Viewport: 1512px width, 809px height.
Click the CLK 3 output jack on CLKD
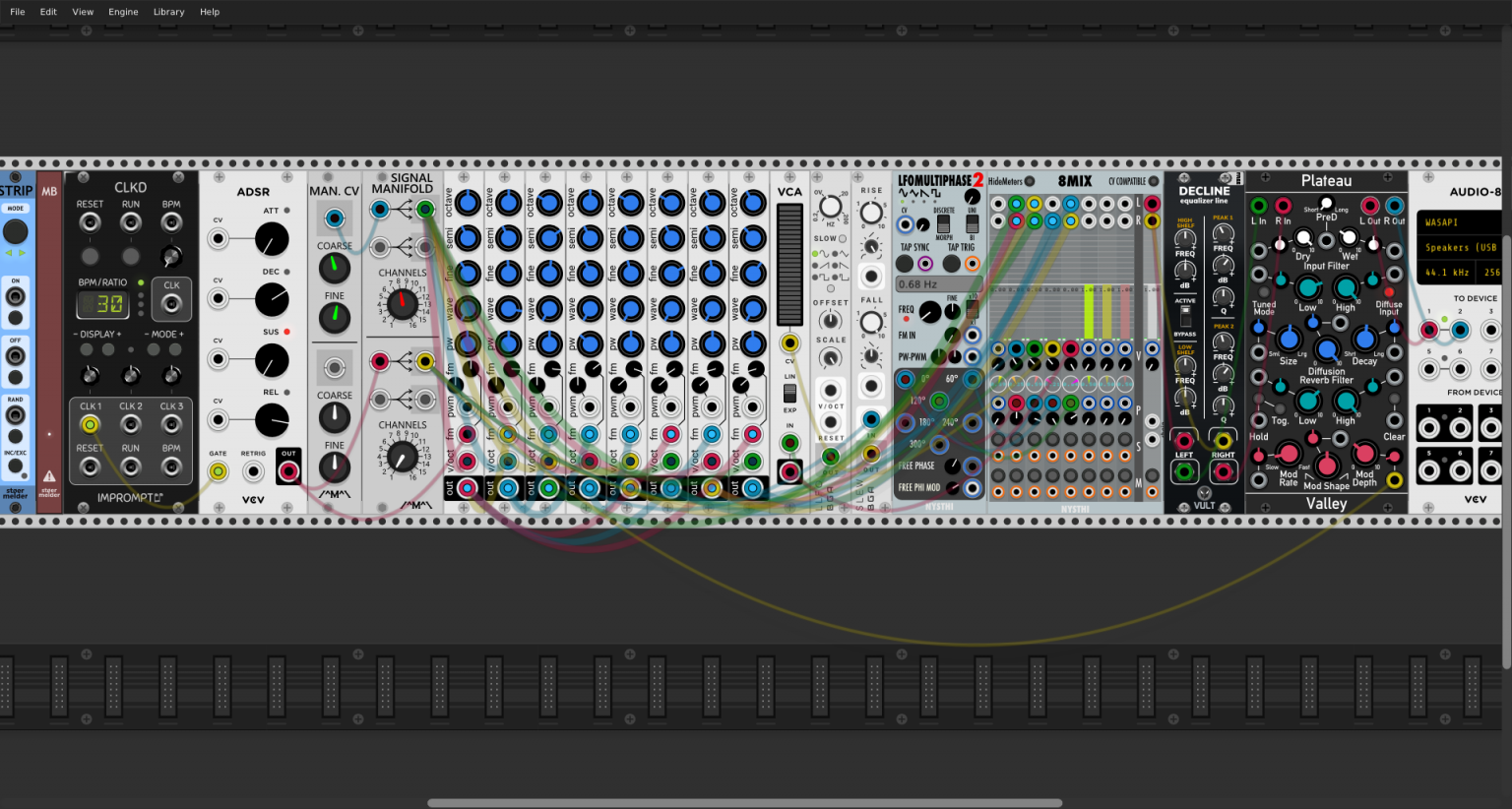171,424
